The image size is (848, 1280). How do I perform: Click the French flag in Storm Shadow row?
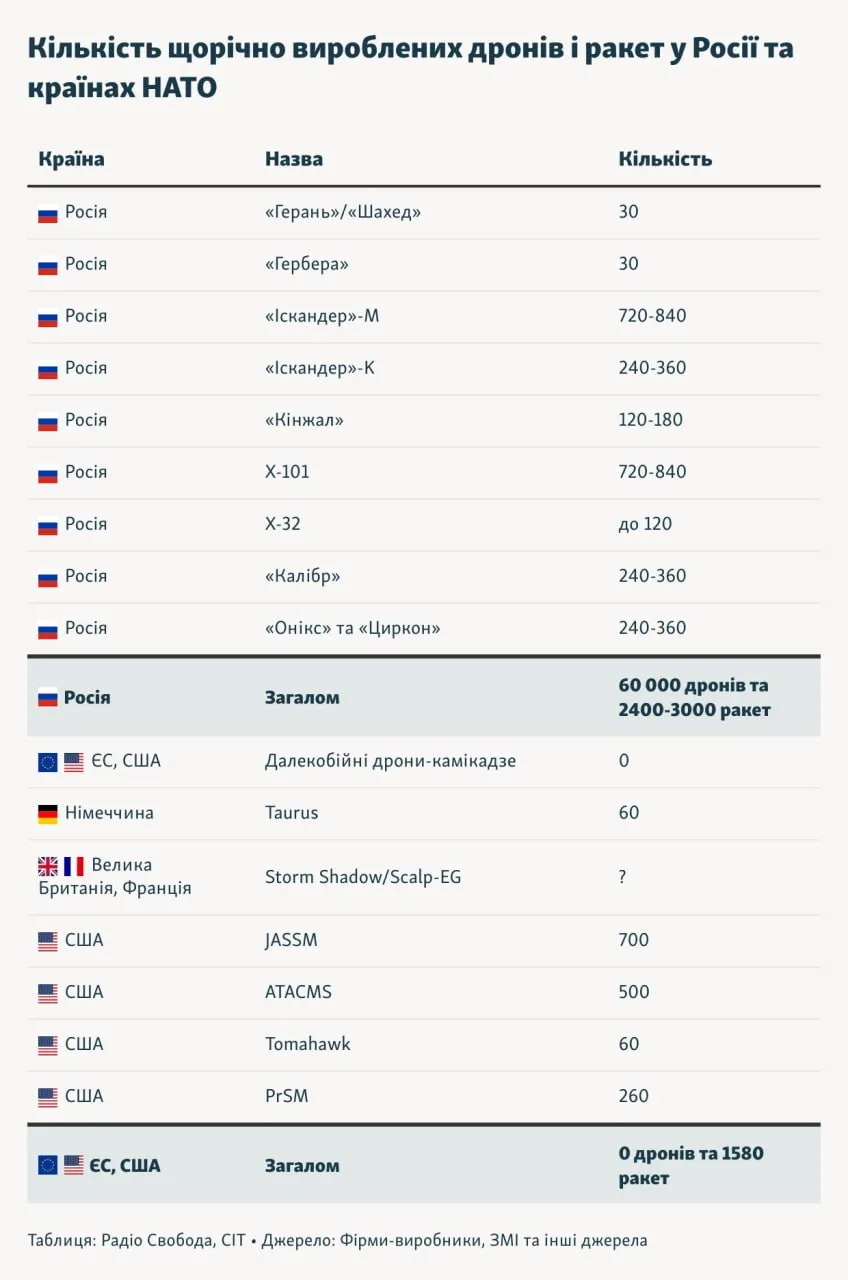[x=74, y=866]
